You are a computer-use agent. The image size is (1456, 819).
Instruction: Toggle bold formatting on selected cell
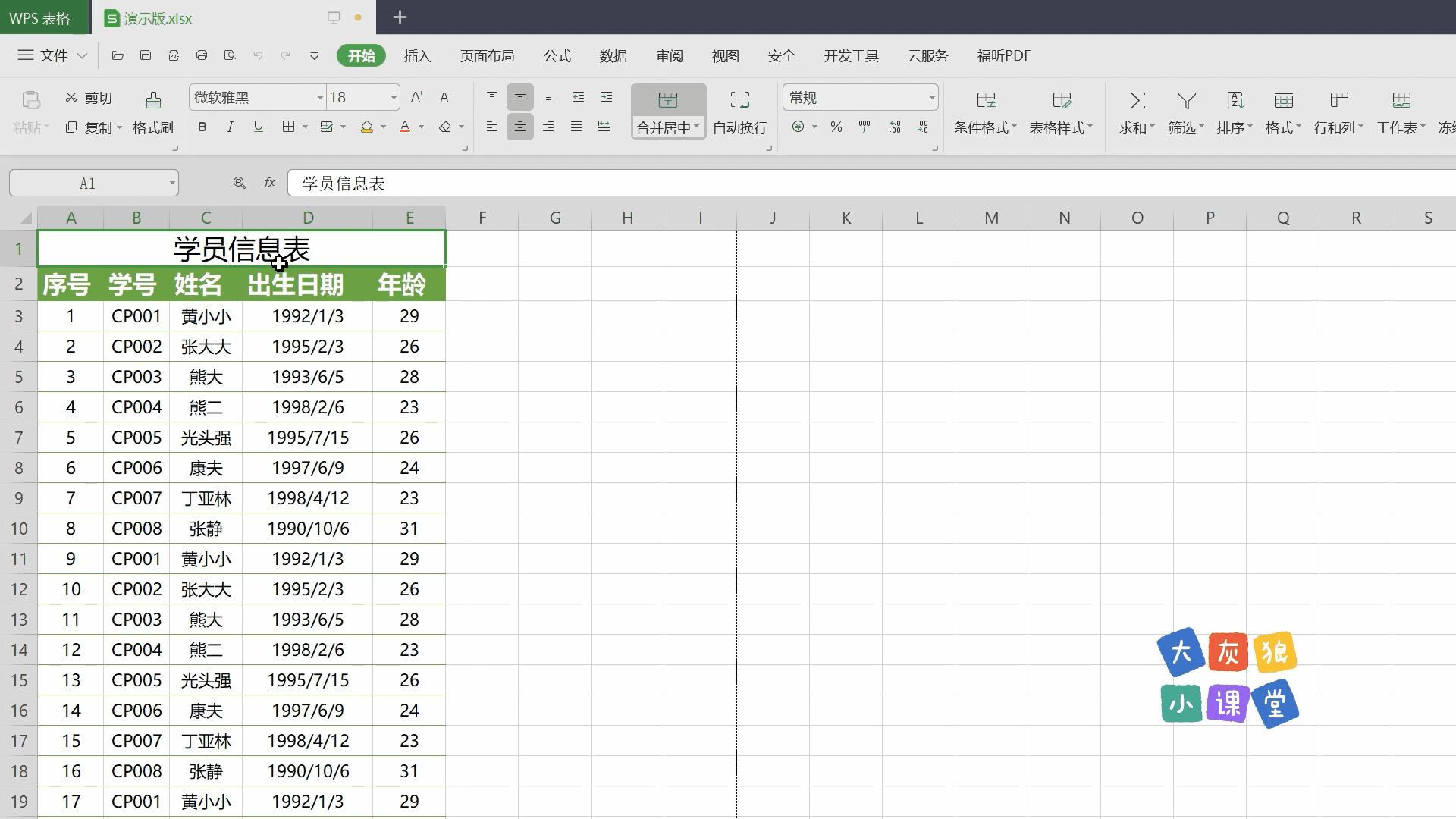pos(202,127)
